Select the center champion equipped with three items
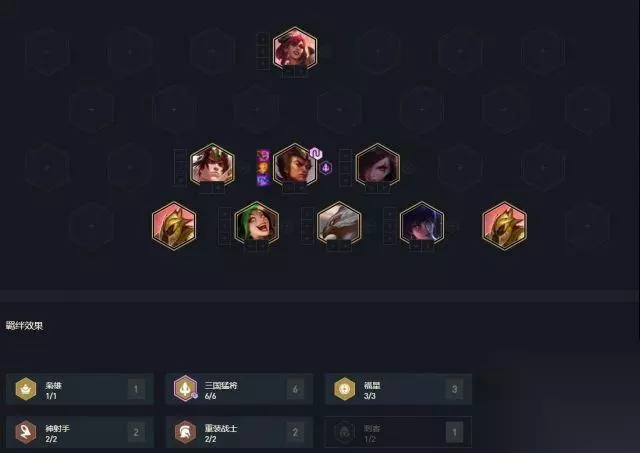This screenshot has height=453, width=640. [x=295, y=165]
